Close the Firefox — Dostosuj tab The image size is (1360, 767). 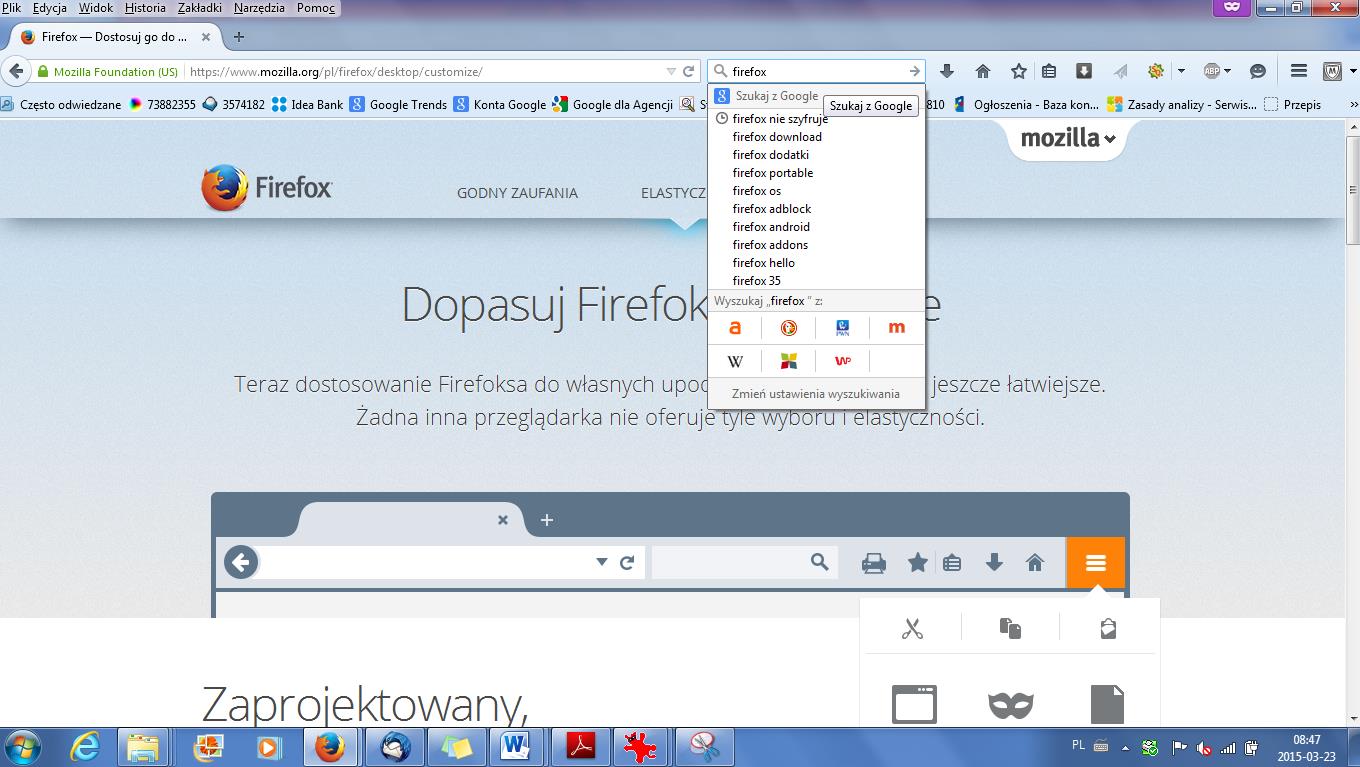pyautogui.click(x=206, y=37)
